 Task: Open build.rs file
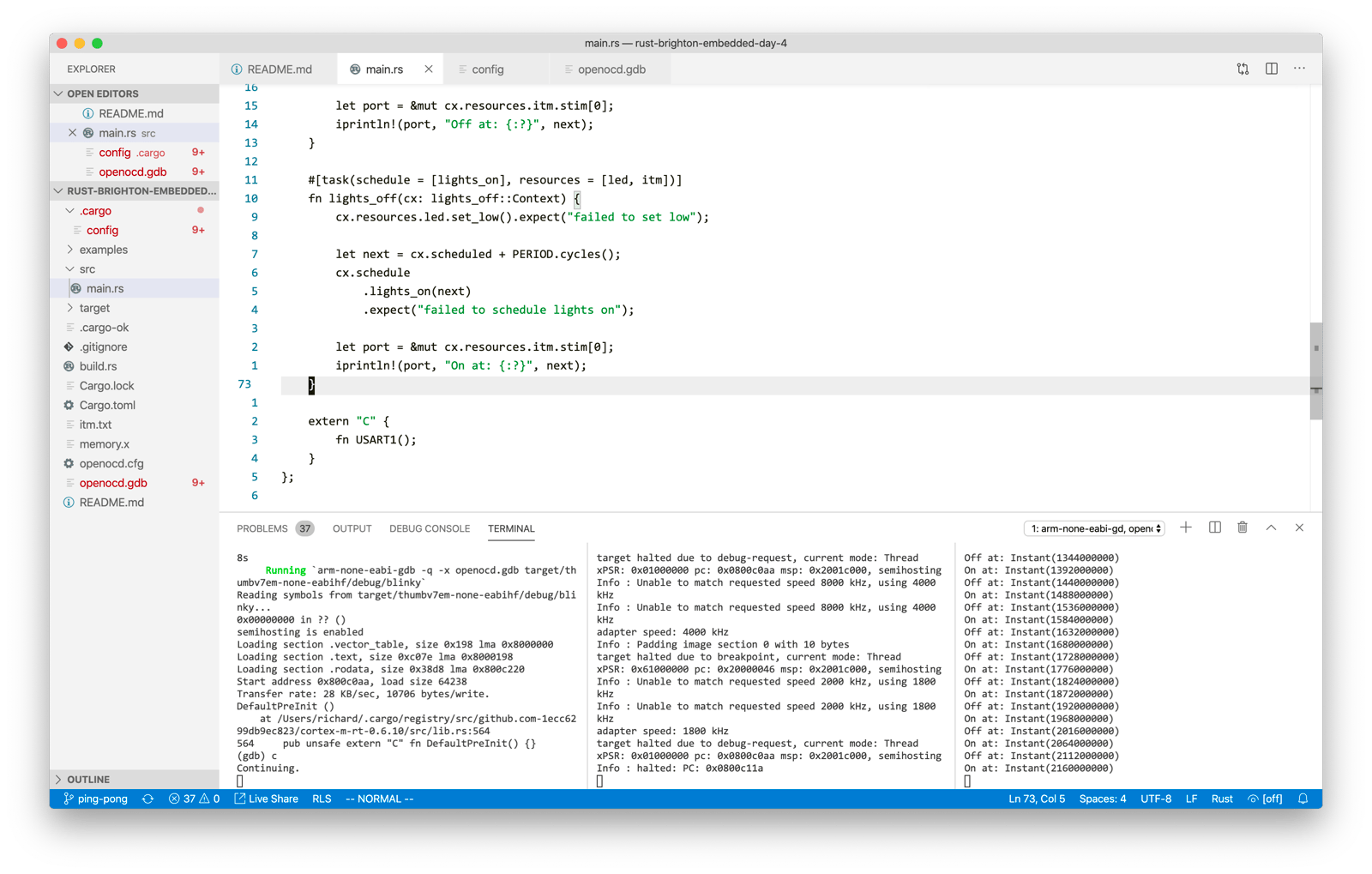(134, 366)
